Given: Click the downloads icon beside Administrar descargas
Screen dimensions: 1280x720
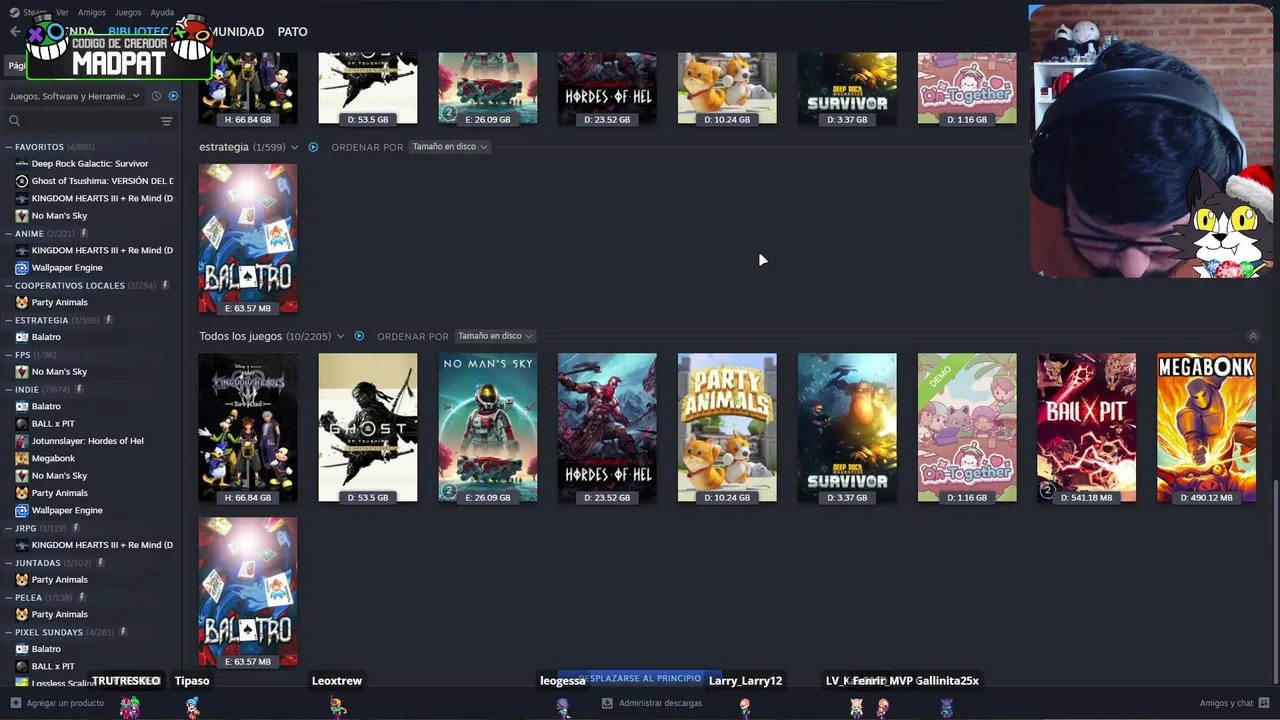Looking at the screenshot, I should click(x=607, y=703).
